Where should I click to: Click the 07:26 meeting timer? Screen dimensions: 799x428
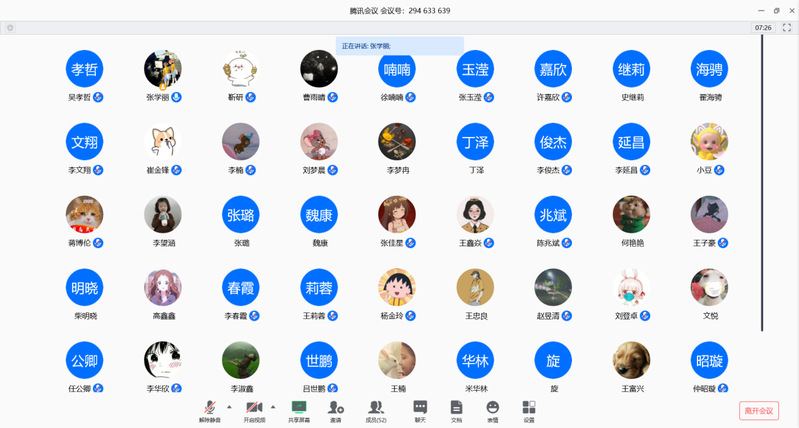[x=763, y=28]
